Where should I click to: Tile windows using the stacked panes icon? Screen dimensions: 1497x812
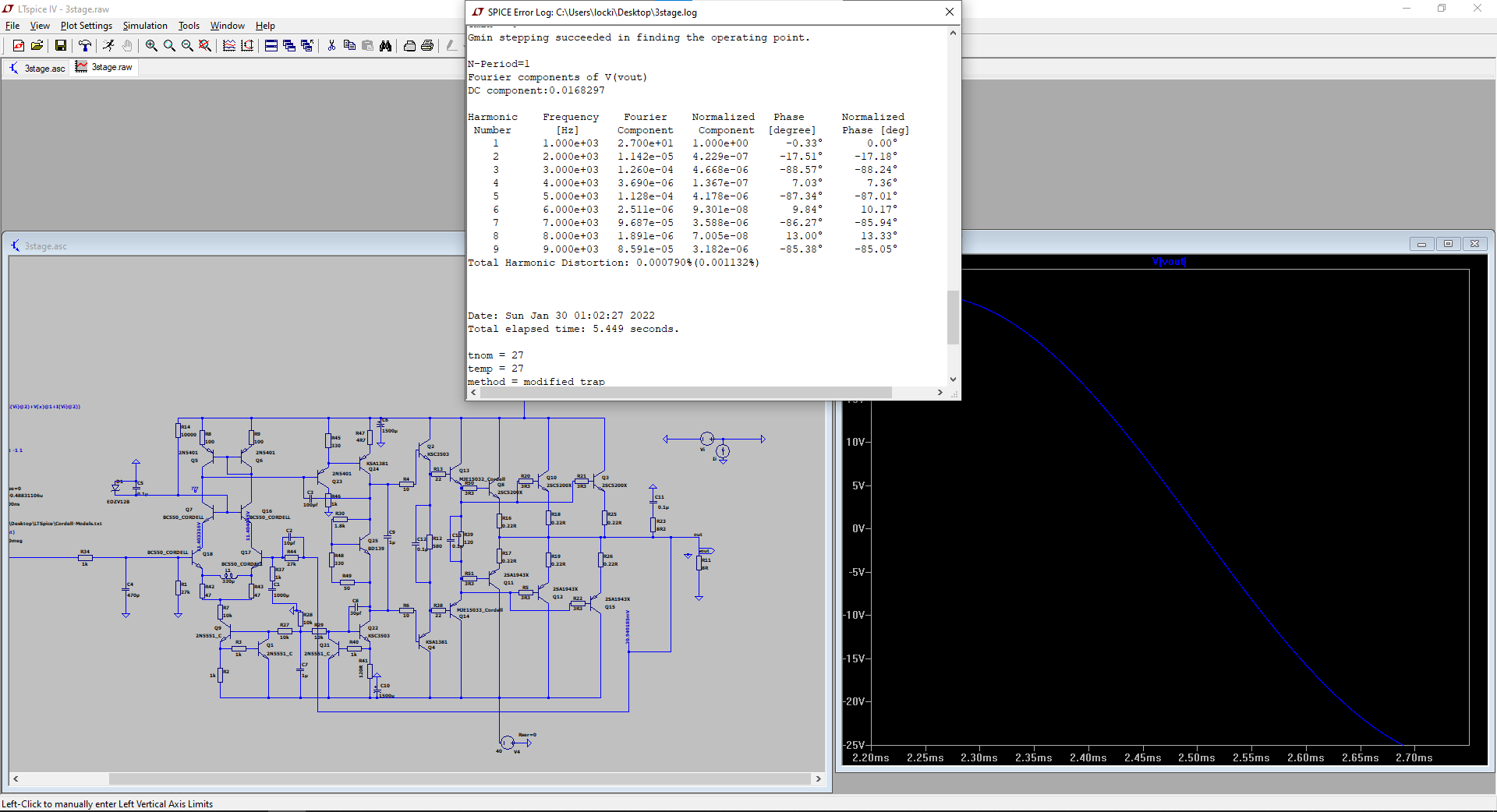point(271,46)
